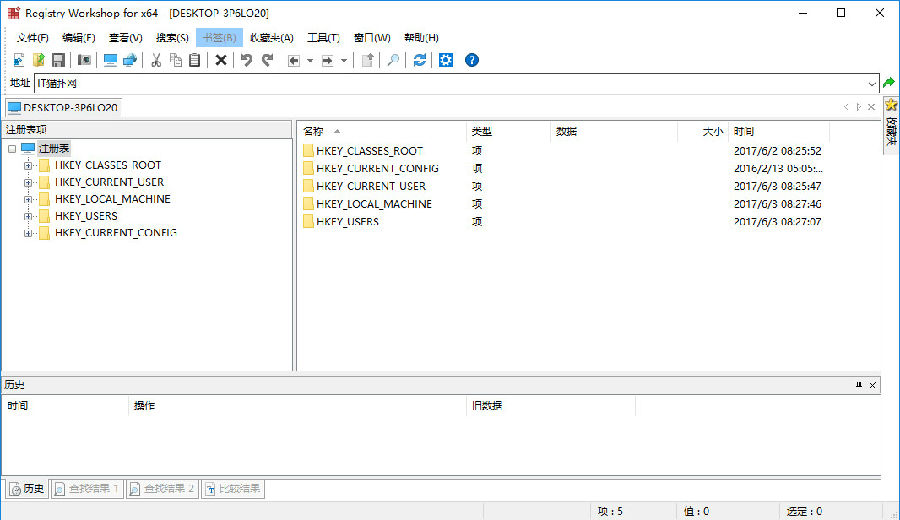Click the new registry file toolbar icon

click(18, 60)
